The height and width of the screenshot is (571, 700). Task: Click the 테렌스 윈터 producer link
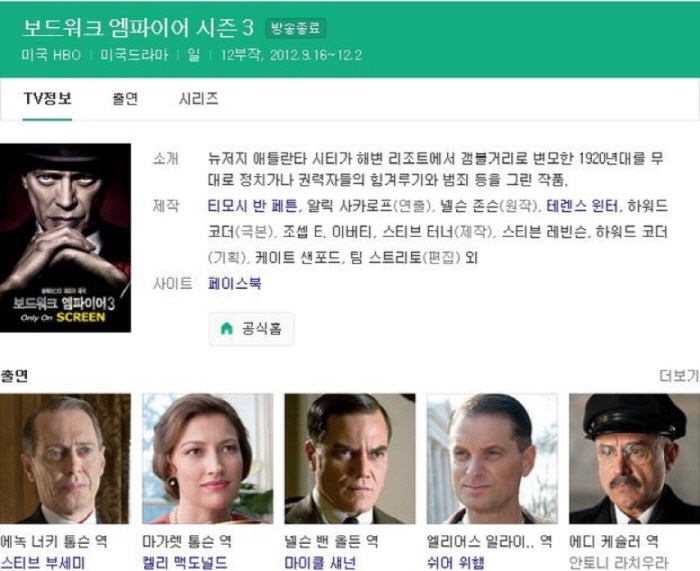point(582,206)
